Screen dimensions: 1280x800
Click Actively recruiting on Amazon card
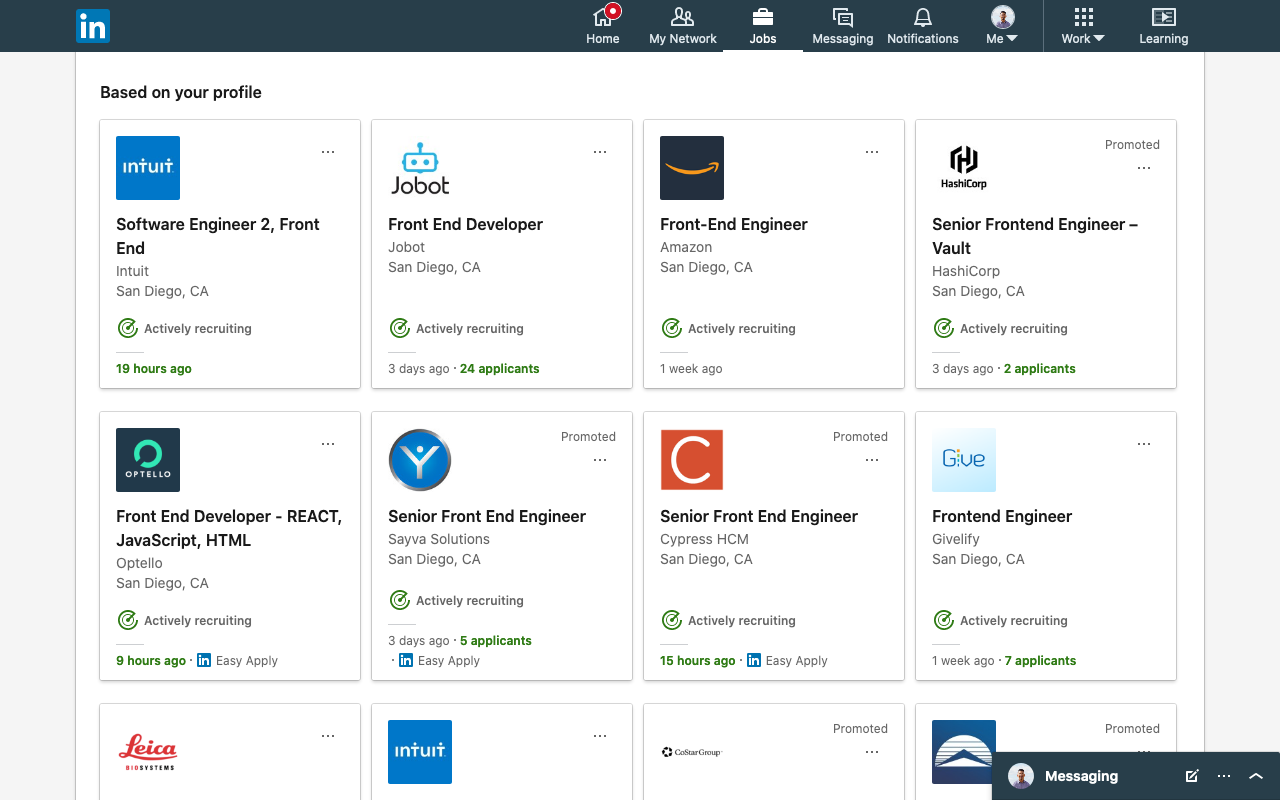(x=729, y=329)
